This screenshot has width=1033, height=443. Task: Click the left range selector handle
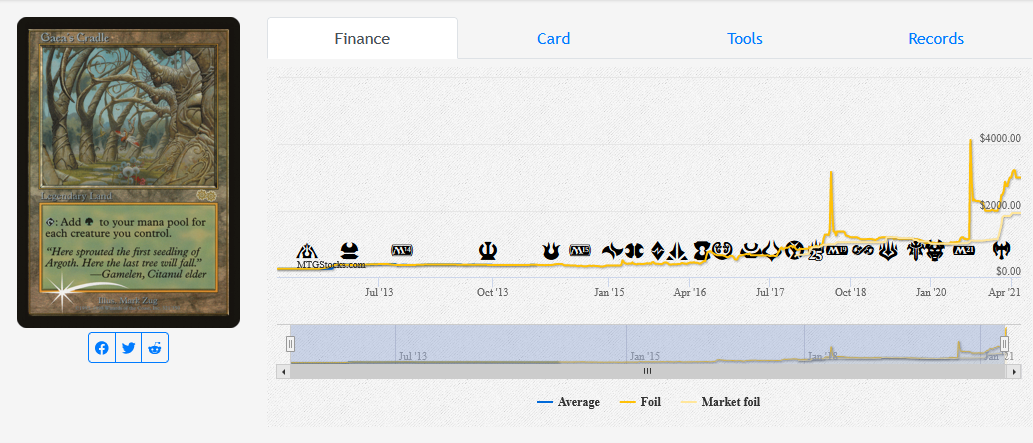[x=291, y=344]
